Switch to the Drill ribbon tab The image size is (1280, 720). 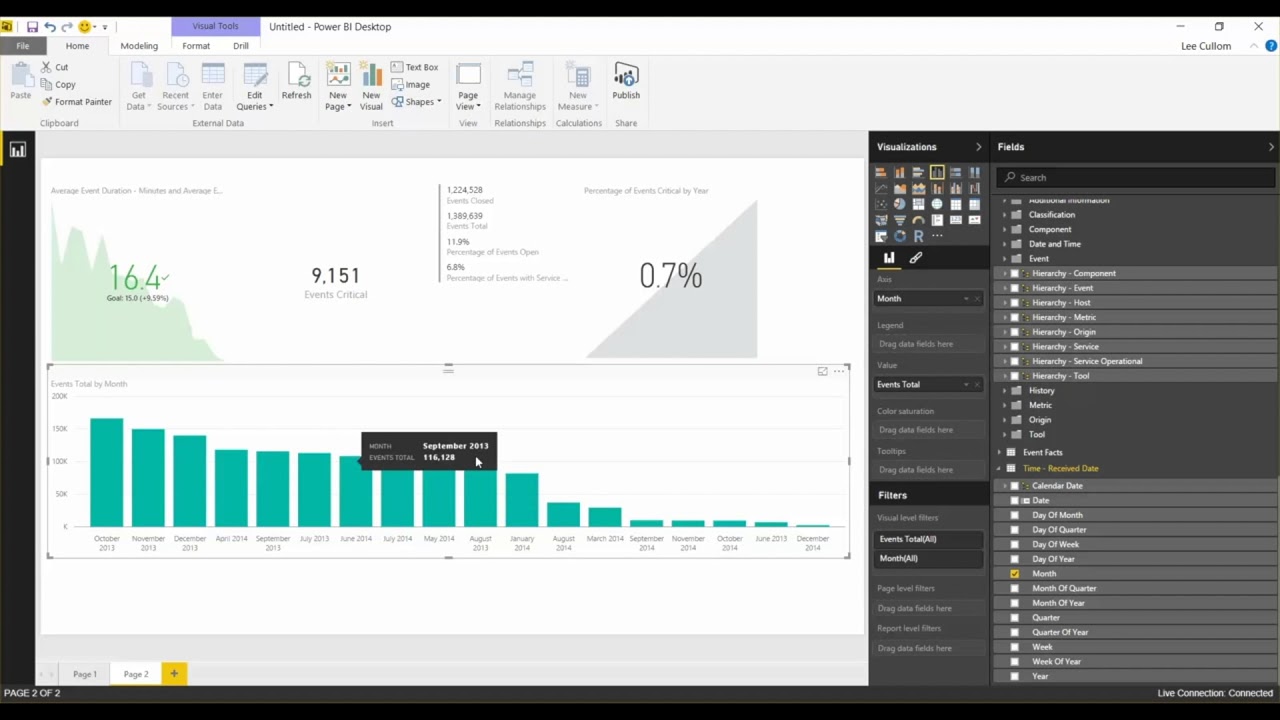[241, 46]
